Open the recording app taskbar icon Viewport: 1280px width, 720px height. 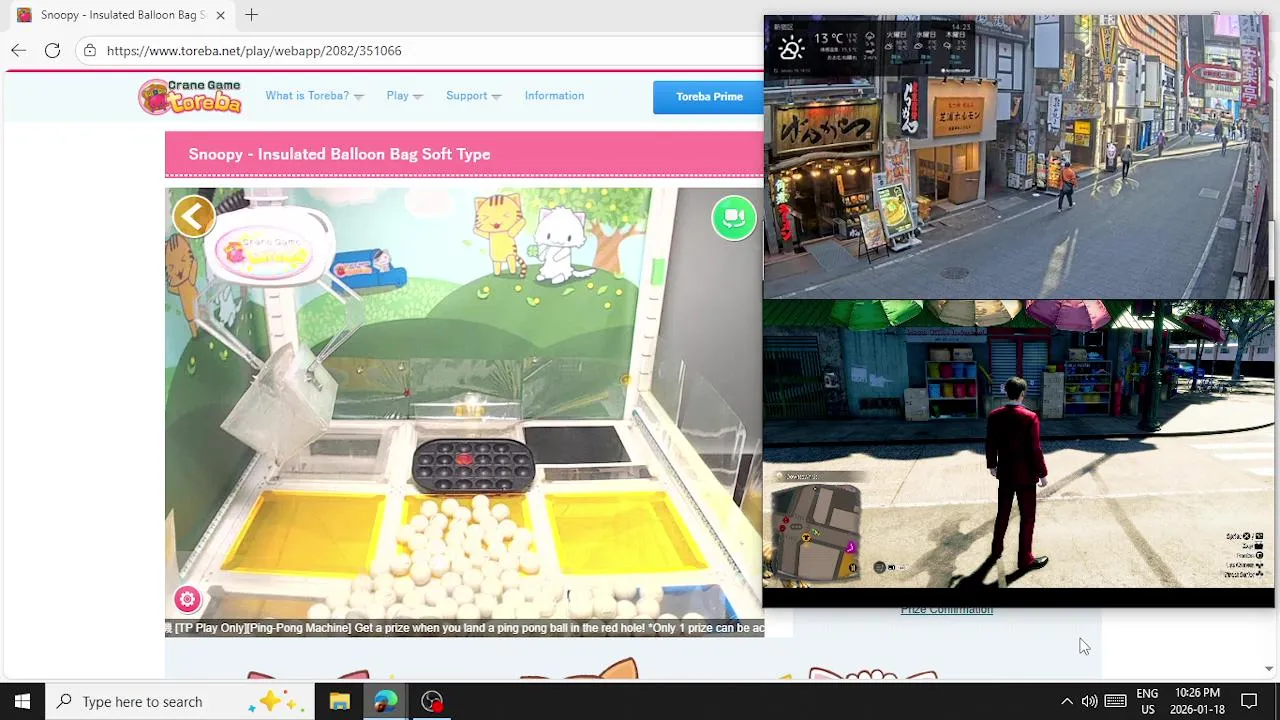click(x=432, y=702)
